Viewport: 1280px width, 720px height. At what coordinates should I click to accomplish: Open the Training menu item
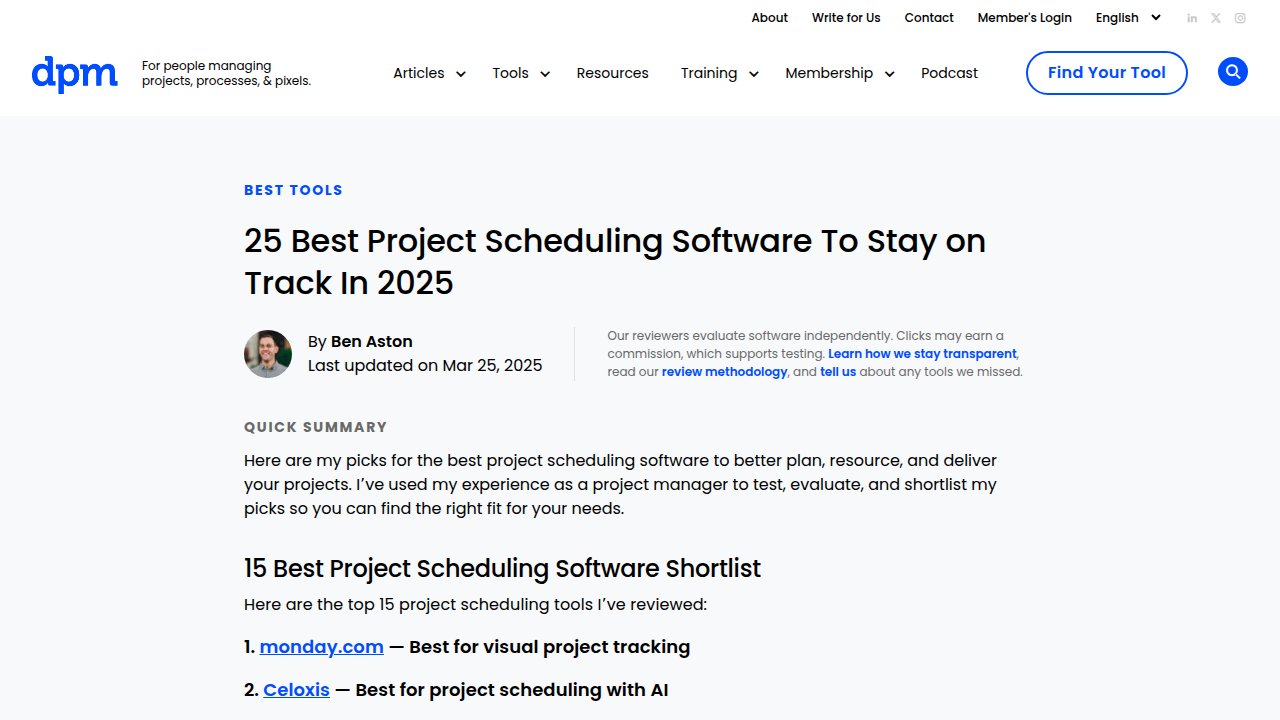click(x=709, y=73)
